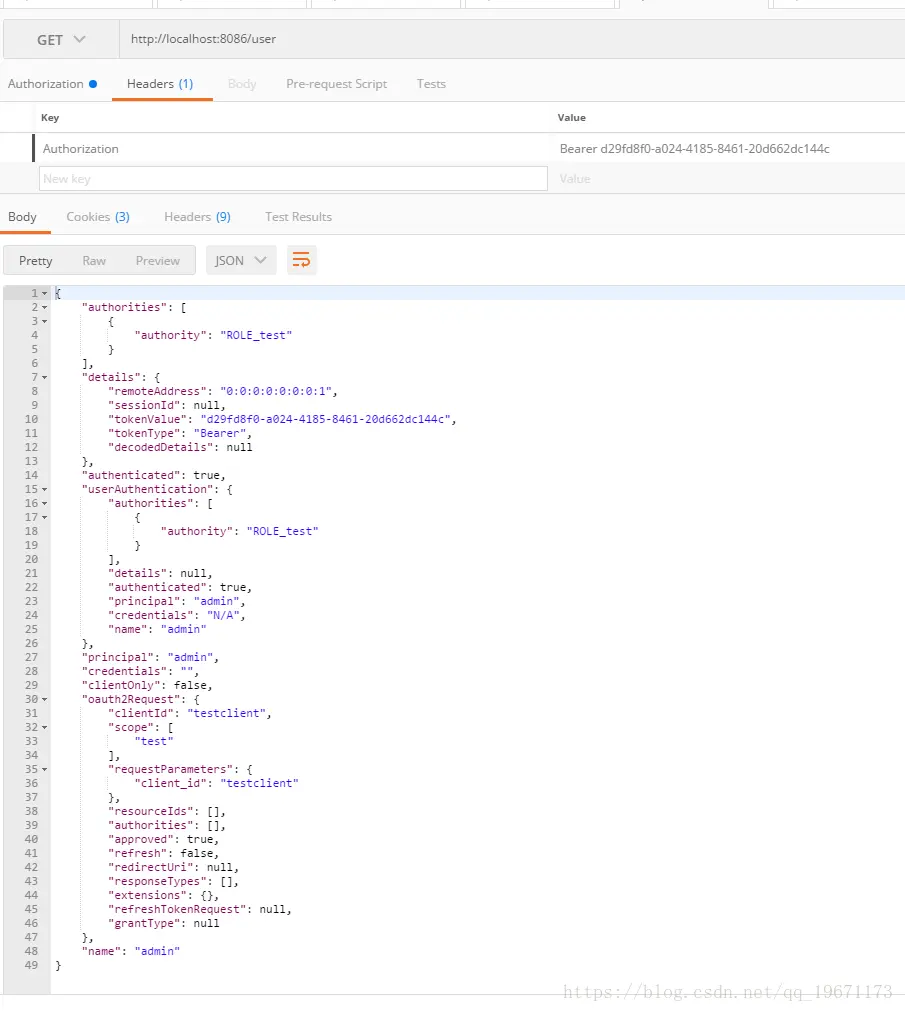Click the "test" scope value on line 33

coord(154,742)
